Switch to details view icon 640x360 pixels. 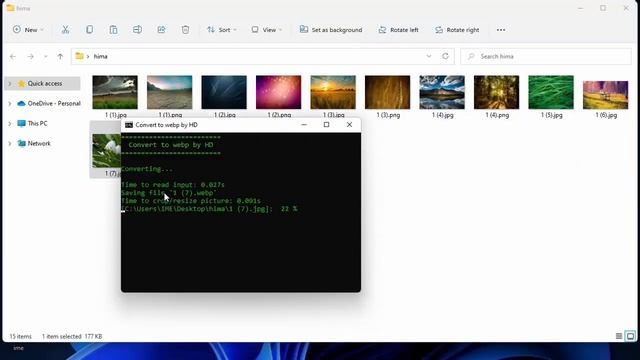click(x=619, y=336)
